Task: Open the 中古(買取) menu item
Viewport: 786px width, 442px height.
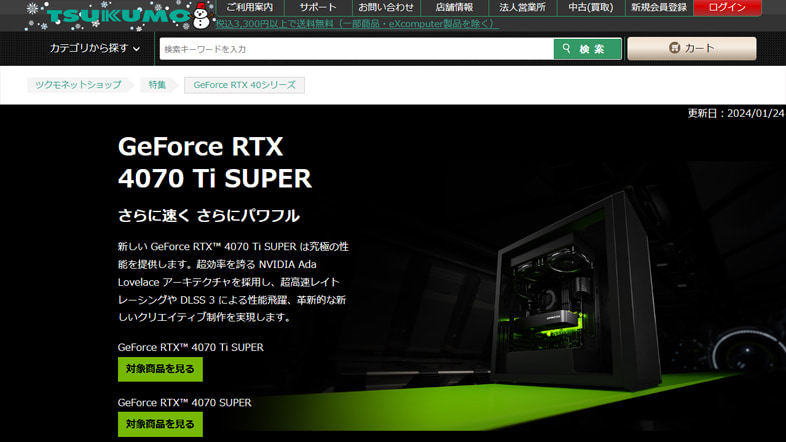Action: pyautogui.click(x=591, y=8)
